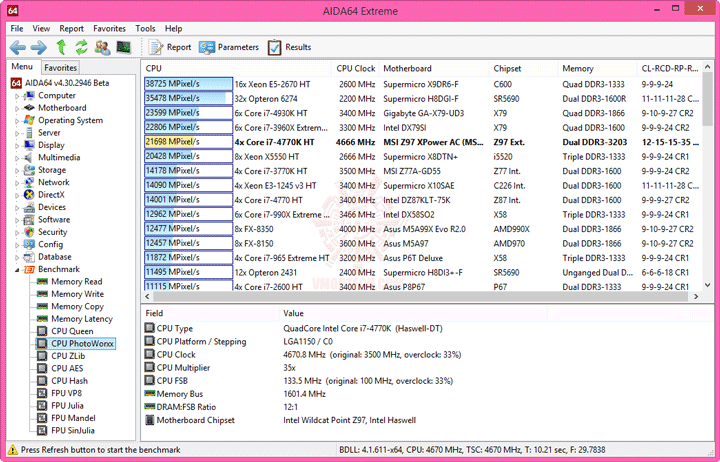Click the green Refresh icon

pos(81,47)
